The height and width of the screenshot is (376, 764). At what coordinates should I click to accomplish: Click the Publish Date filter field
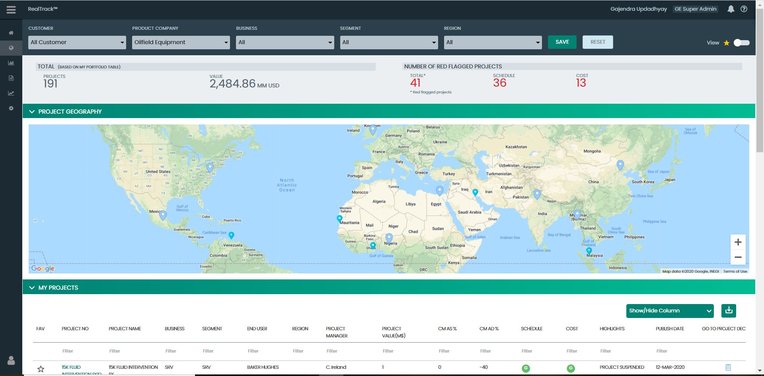(675, 351)
